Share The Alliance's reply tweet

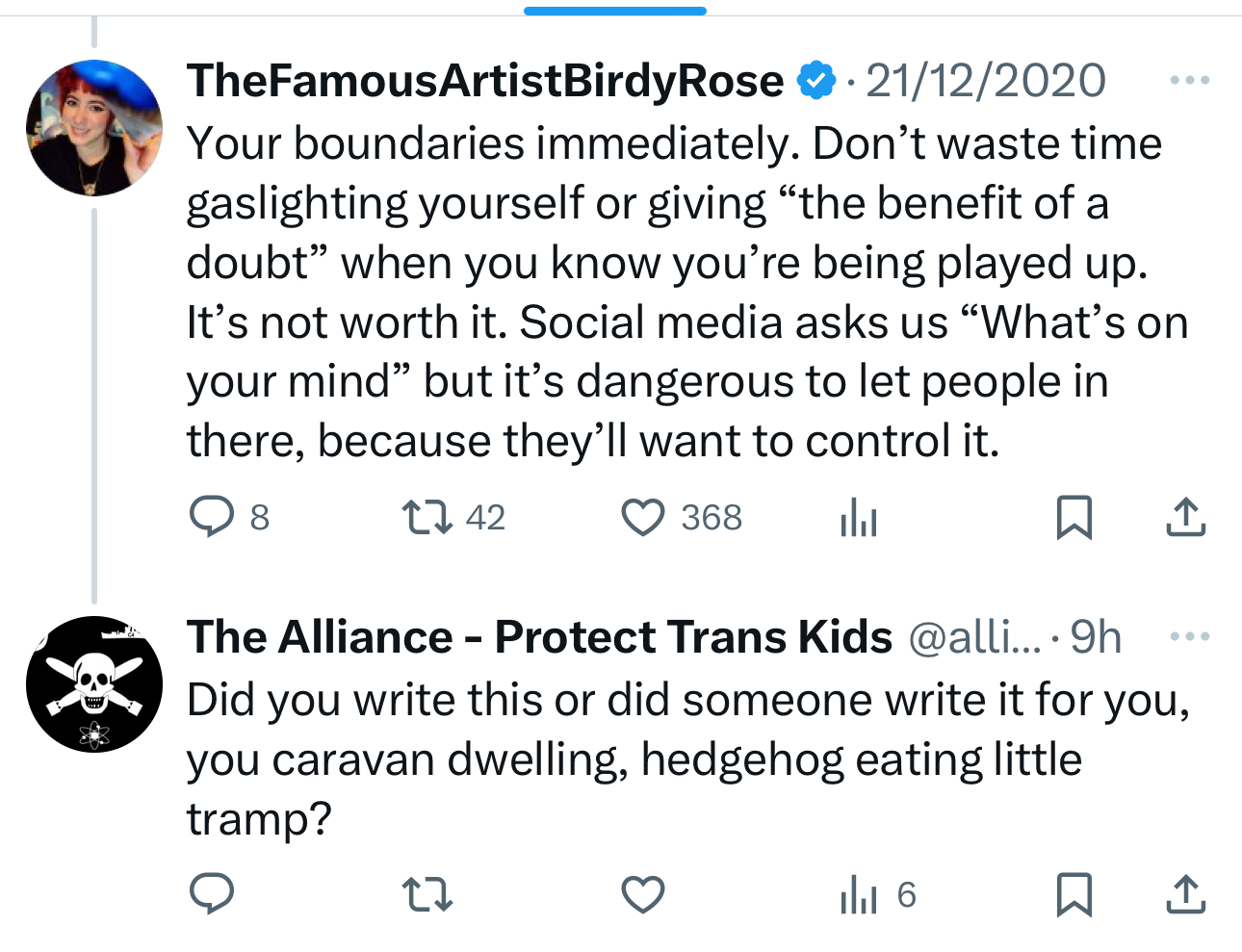point(1185,894)
